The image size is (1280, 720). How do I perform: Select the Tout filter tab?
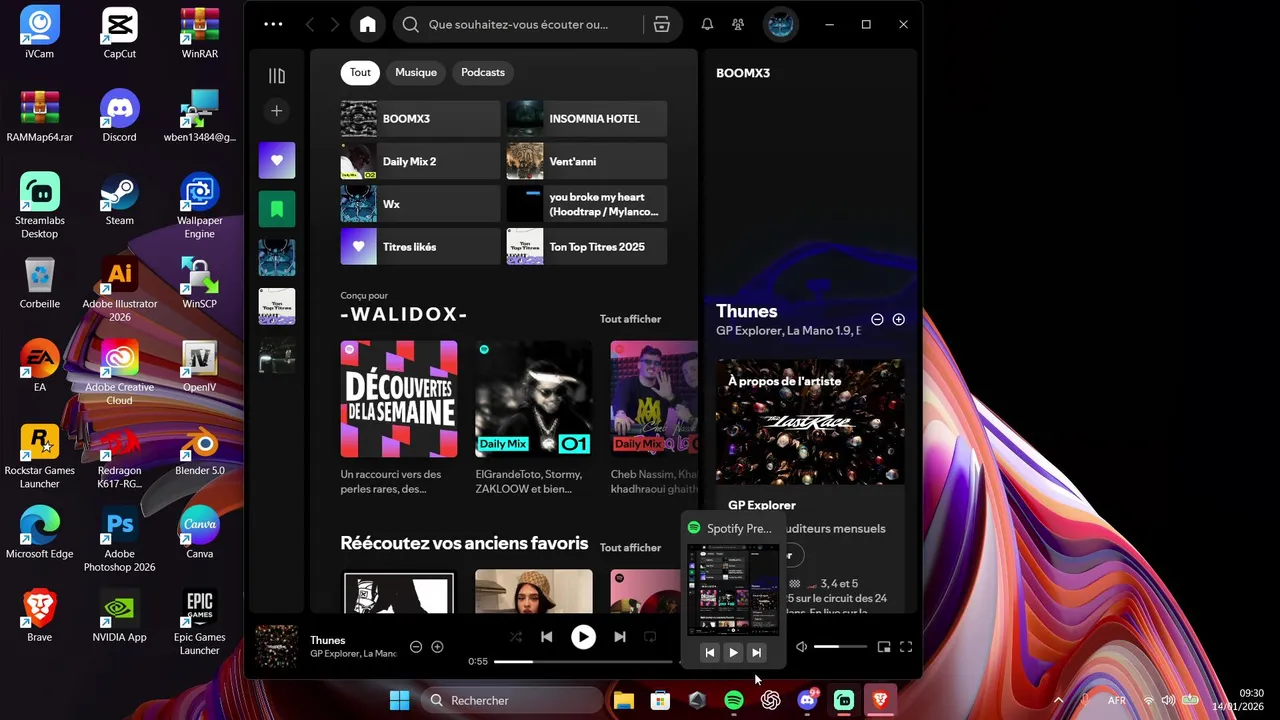point(360,72)
